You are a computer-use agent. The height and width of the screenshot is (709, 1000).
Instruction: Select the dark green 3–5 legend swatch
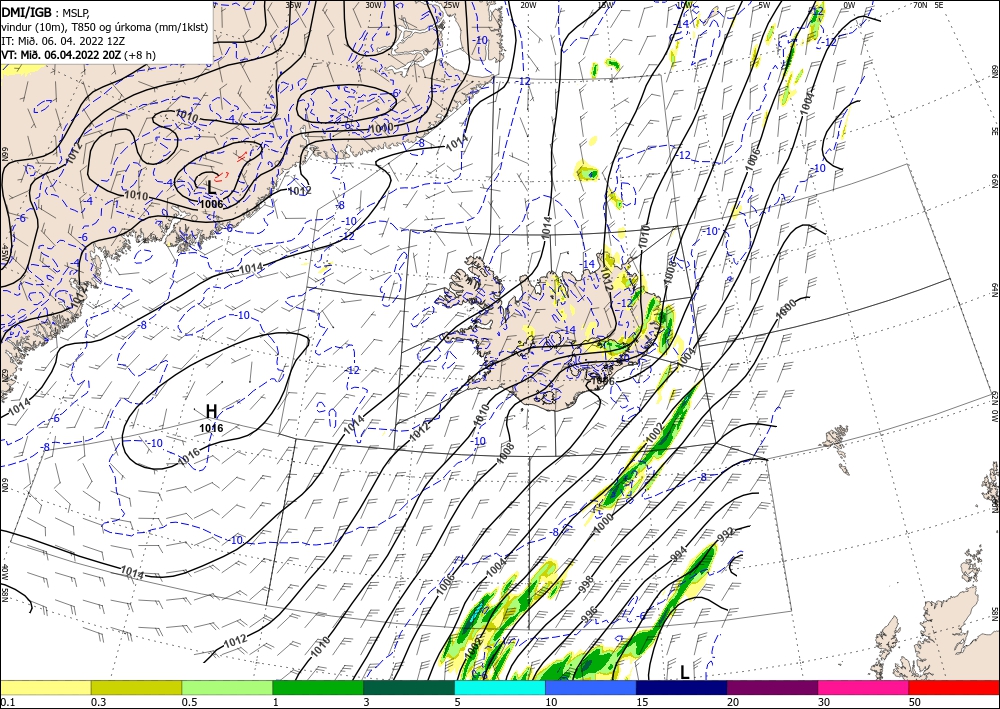409,687
